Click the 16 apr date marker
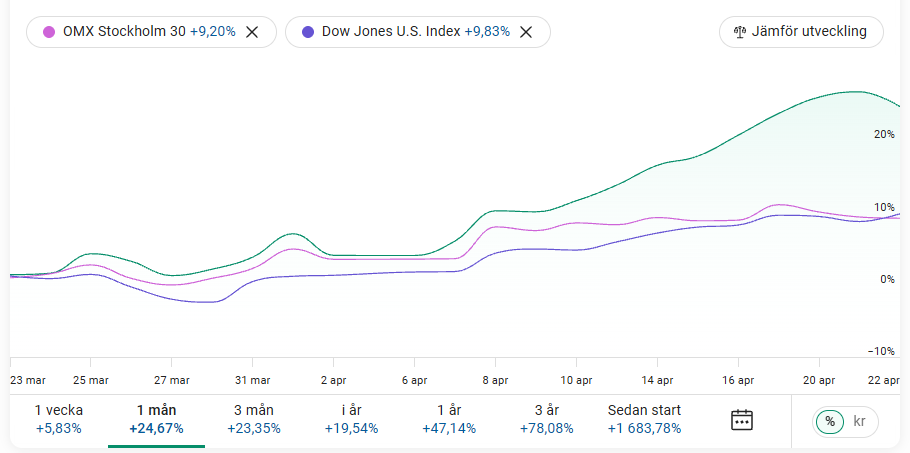 point(738,380)
